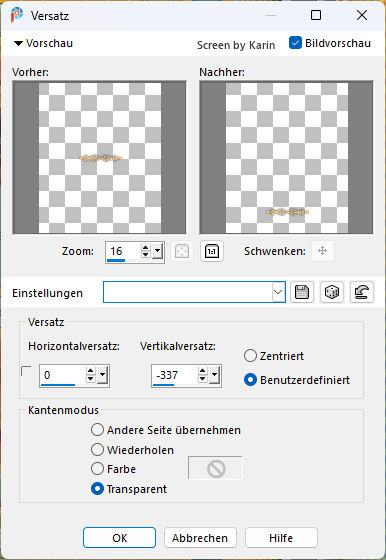
Task: Confirm with the OK button
Action: 119,538
